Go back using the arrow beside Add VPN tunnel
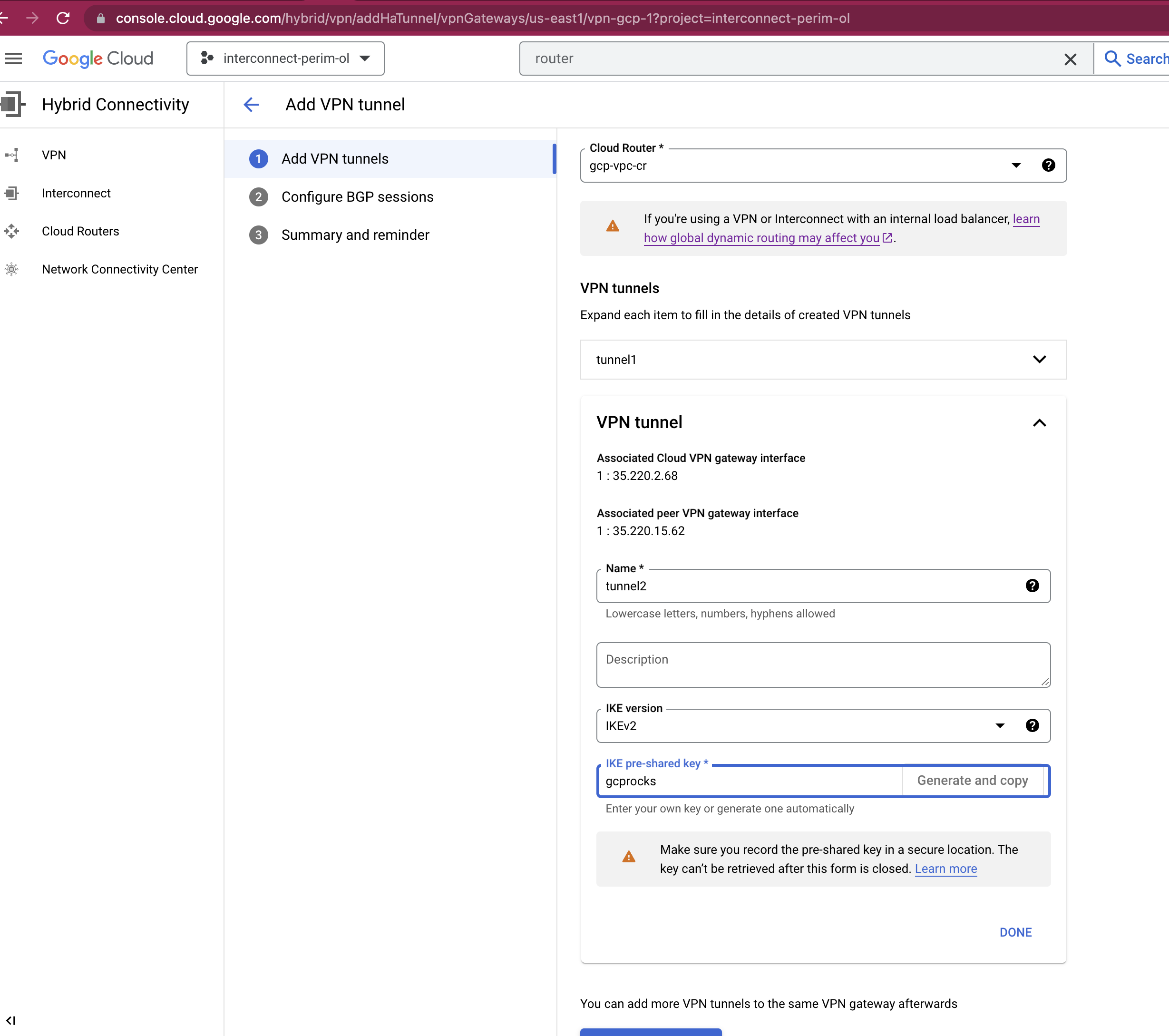The image size is (1169, 1036). (251, 104)
